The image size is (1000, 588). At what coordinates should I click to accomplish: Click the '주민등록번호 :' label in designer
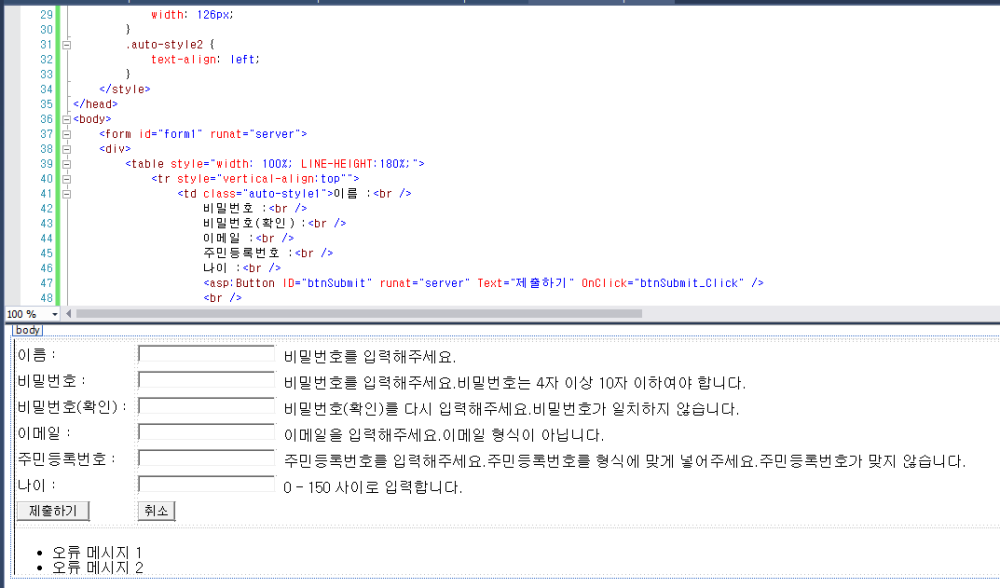66,459
